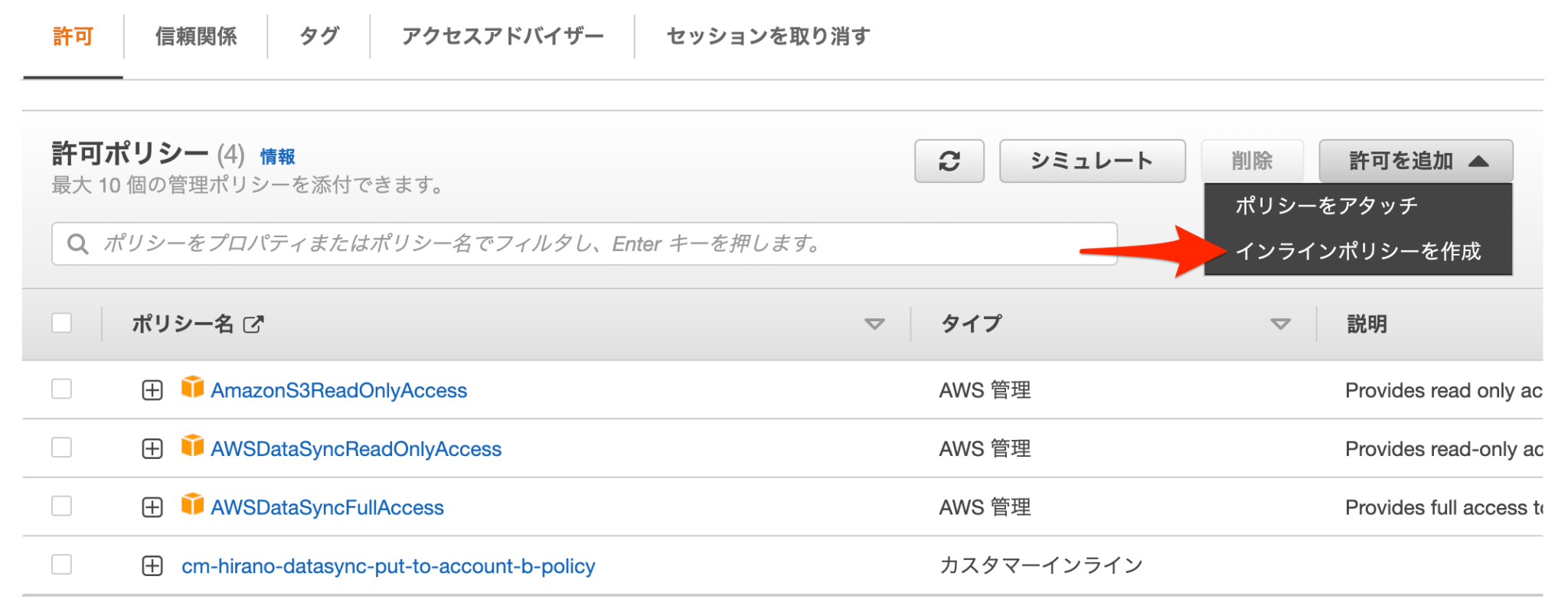The image size is (1568, 609).
Task: Check the select-all checkbox in the table header
Action: click(61, 324)
